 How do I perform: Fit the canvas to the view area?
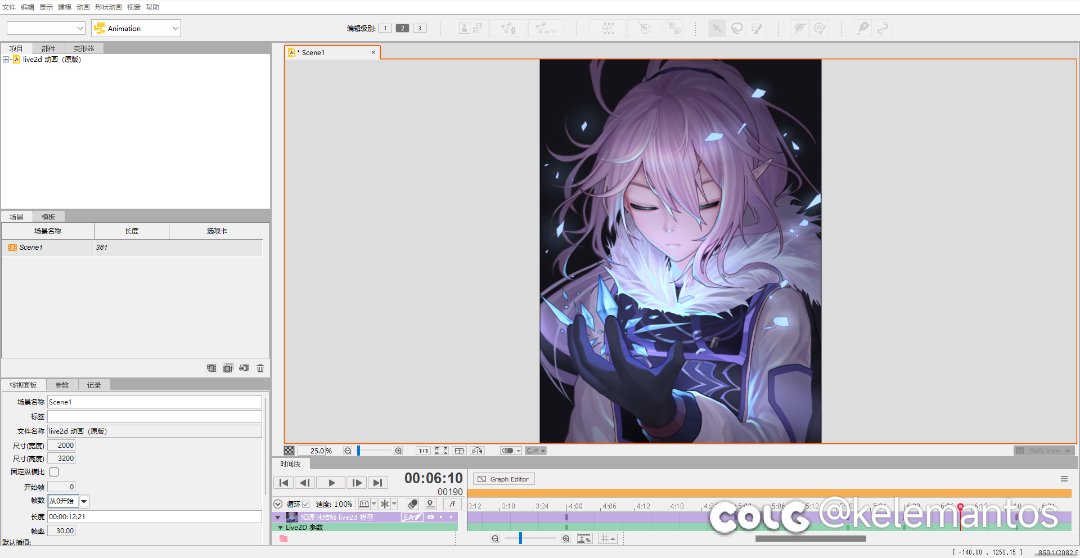click(442, 451)
